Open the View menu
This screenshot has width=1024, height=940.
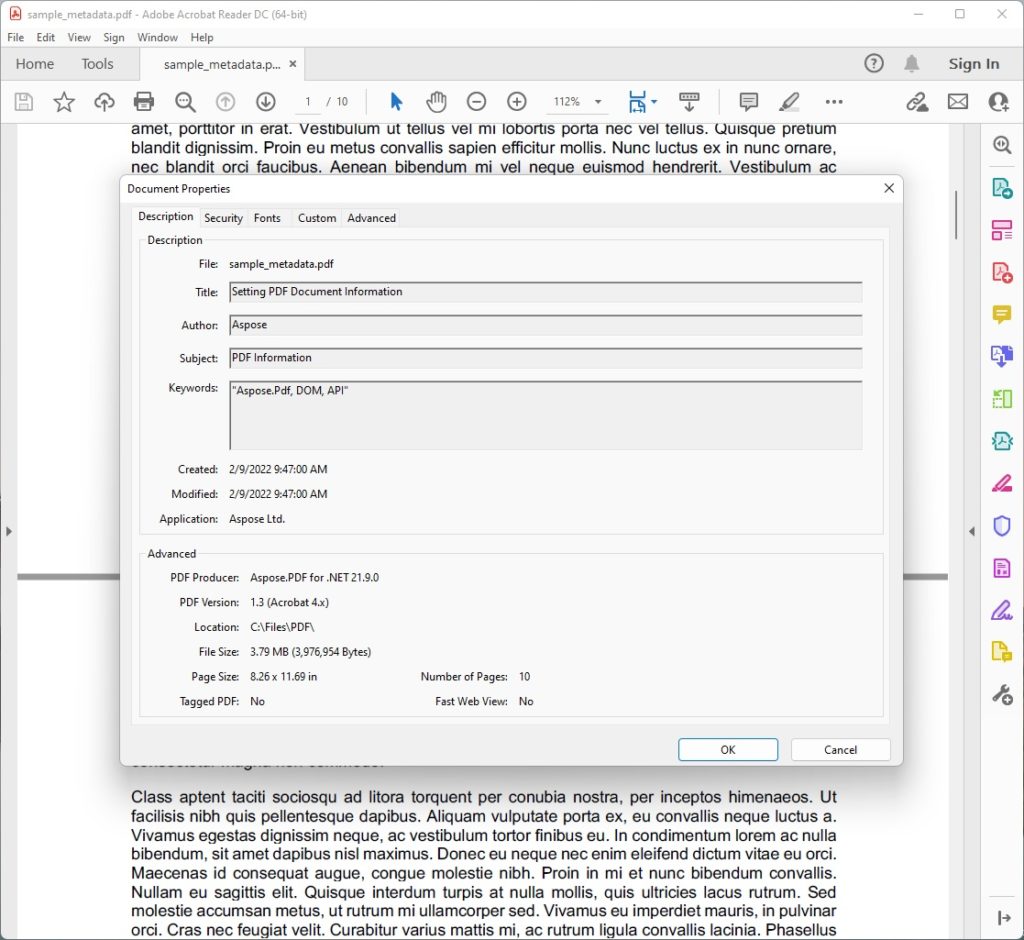tap(79, 37)
